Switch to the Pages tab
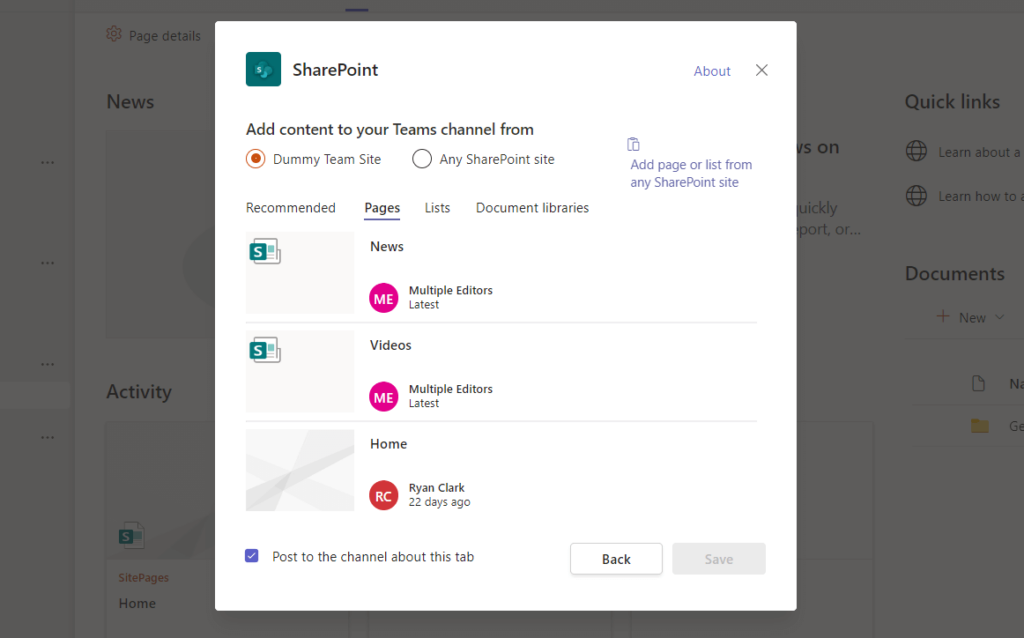This screenshot has height=638, width=1024. point(382,208)
